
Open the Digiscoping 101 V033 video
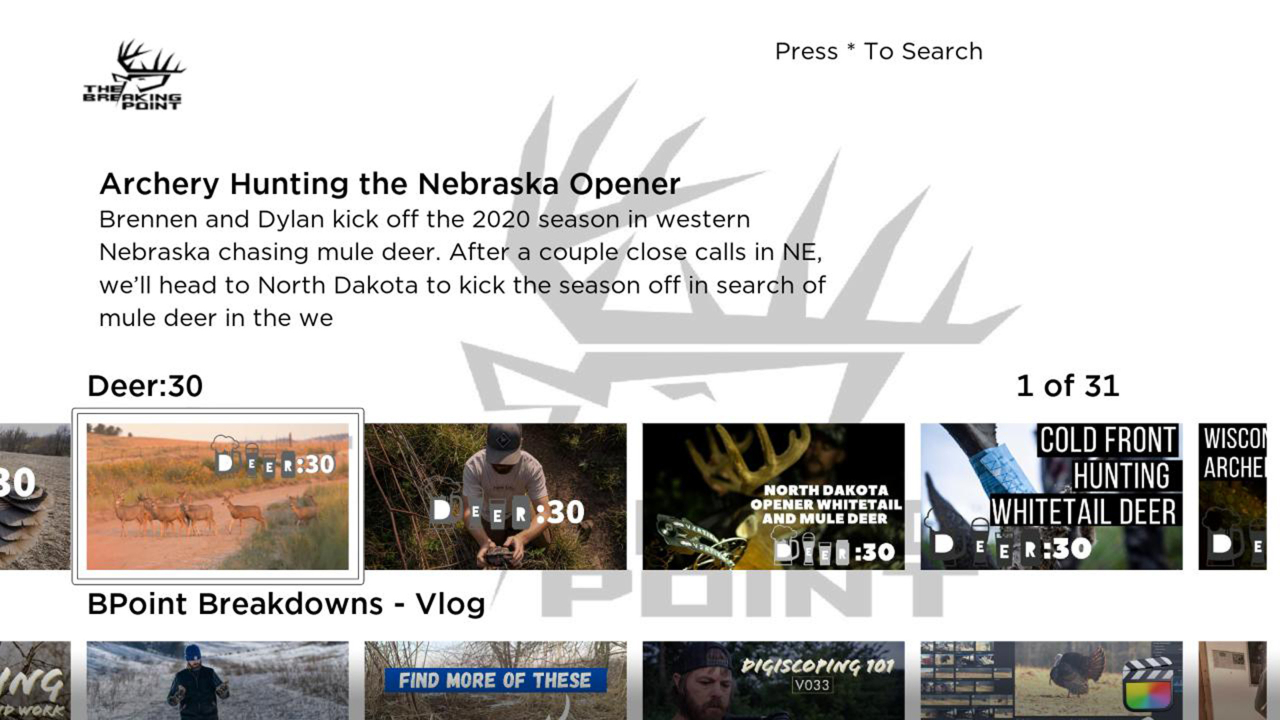(773, 681)
